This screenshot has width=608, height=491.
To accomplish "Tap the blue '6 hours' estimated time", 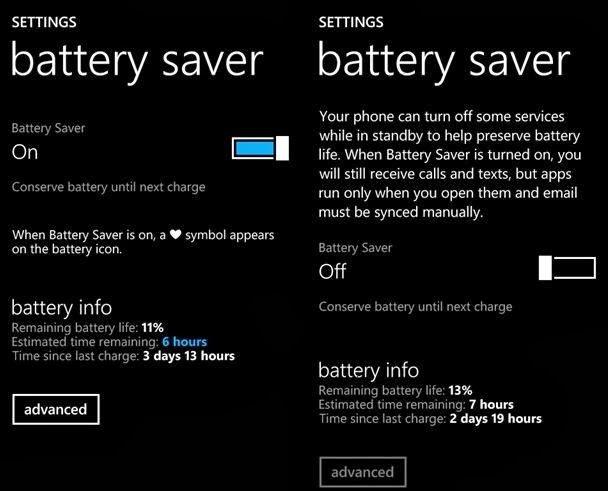I will tap(185, 342).
